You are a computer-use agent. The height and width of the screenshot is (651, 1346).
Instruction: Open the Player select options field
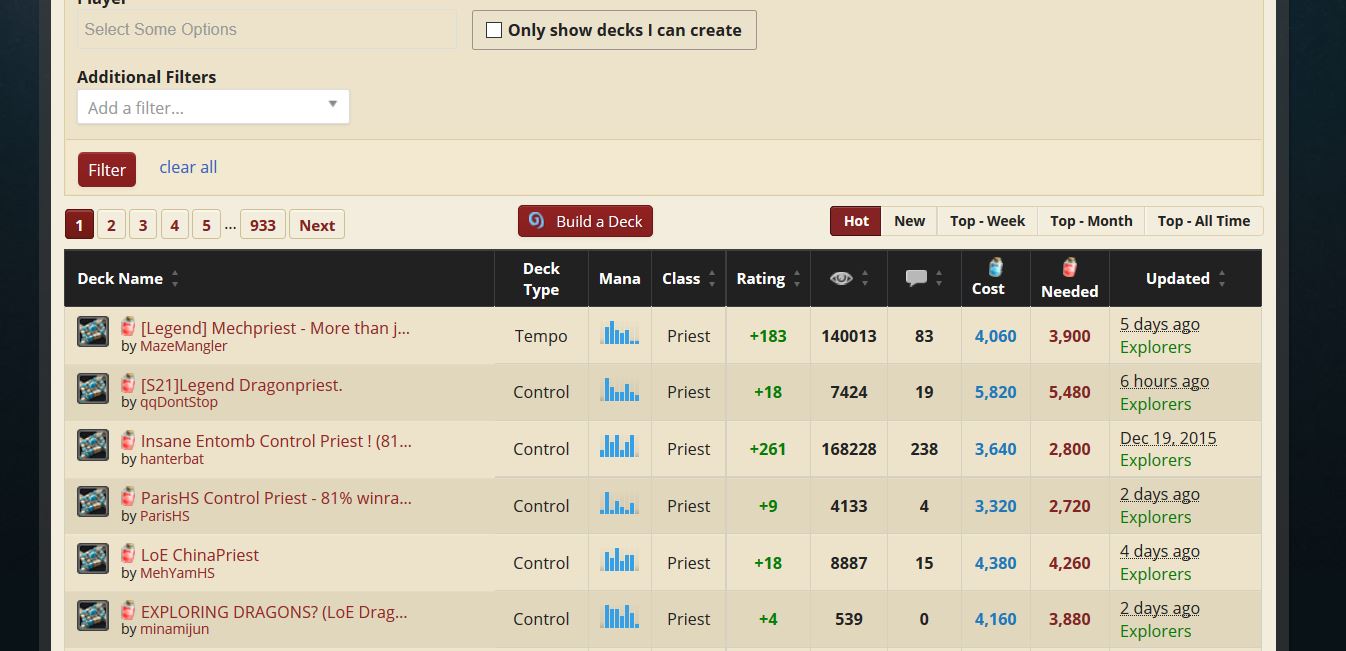point(266,30)
